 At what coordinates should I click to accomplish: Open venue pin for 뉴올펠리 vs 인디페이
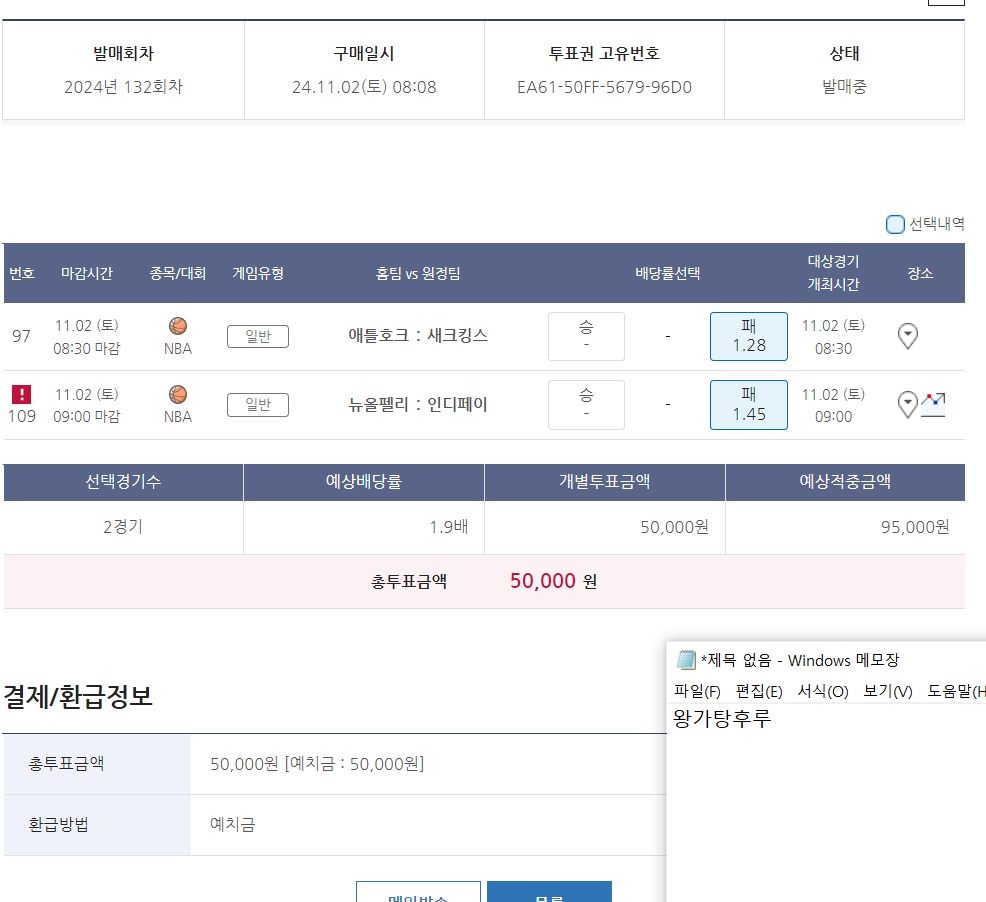[907, 404]
